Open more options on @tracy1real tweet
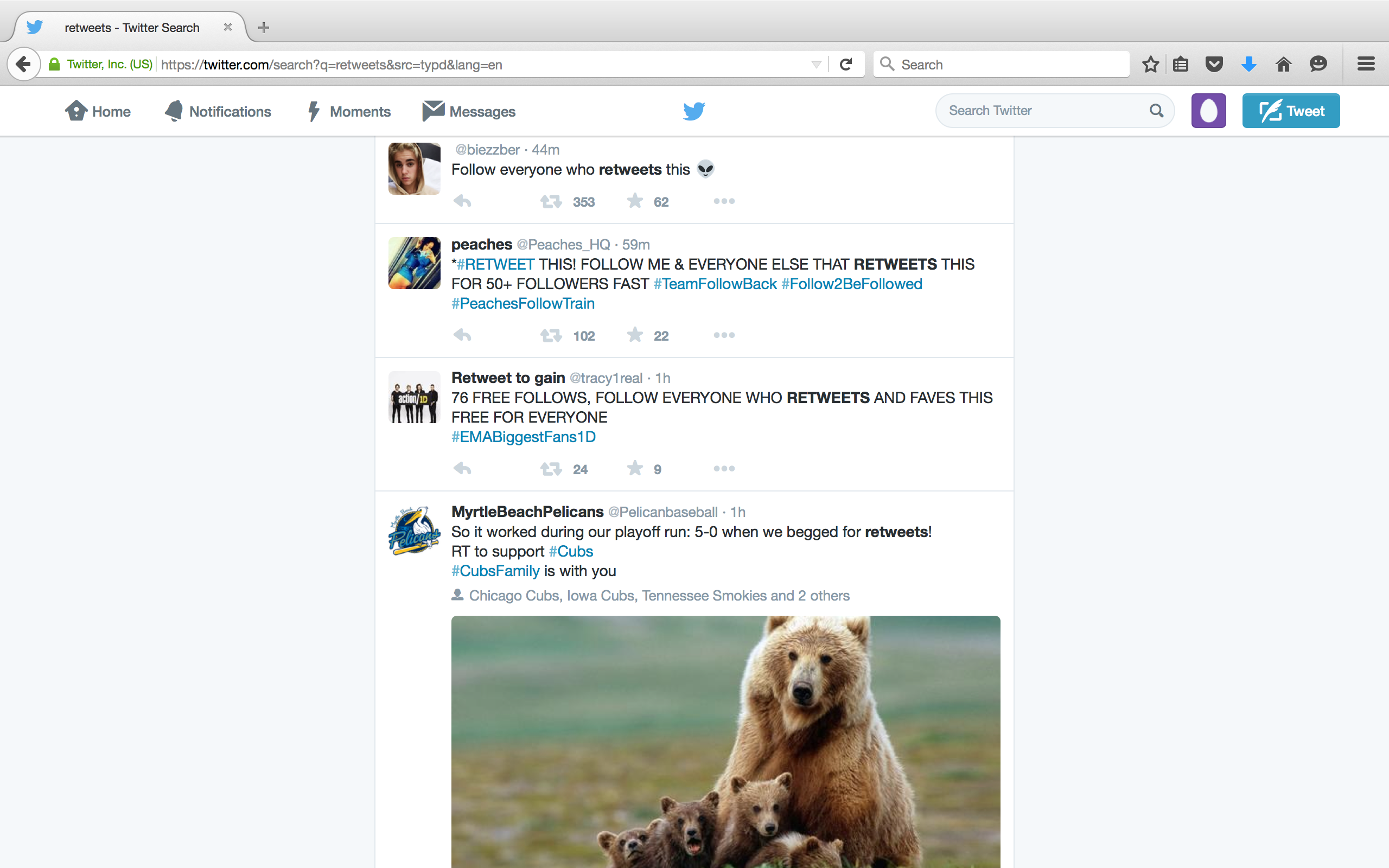 tap(724, 469)
